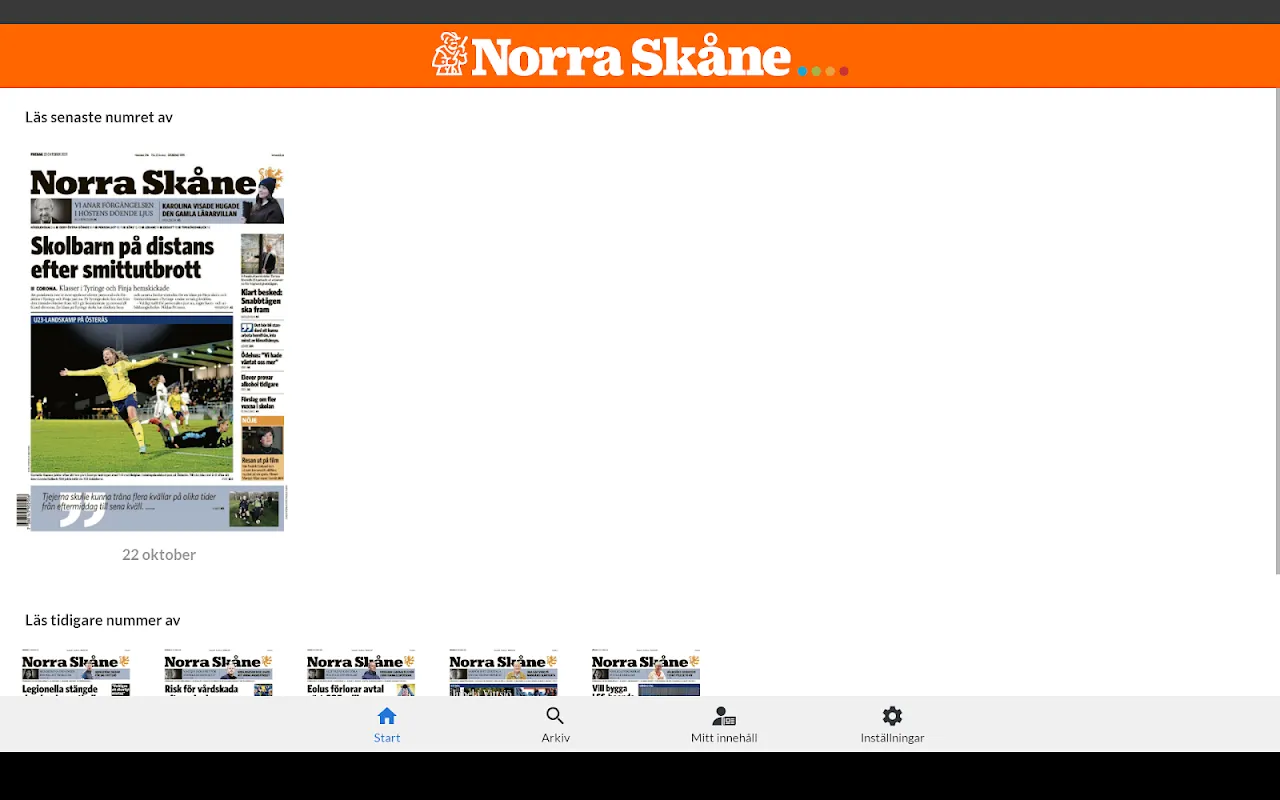
Task: Open the Arkiv search icon
Action: pyautogui.click(x=555, y=716)
